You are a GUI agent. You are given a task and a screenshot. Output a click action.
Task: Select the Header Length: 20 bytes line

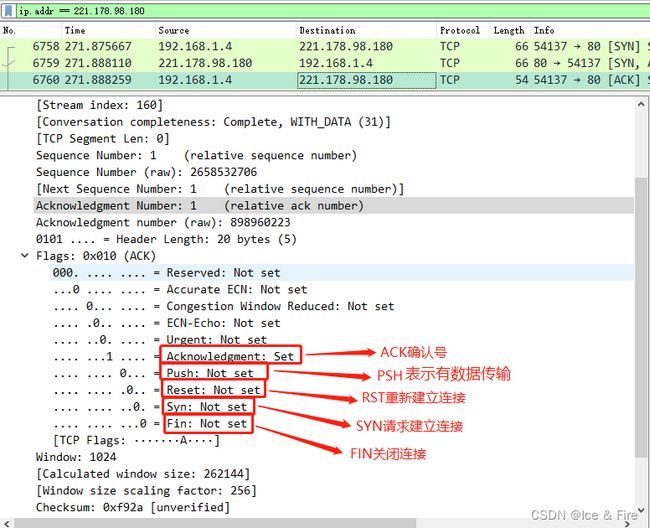[x=166, y=239]
